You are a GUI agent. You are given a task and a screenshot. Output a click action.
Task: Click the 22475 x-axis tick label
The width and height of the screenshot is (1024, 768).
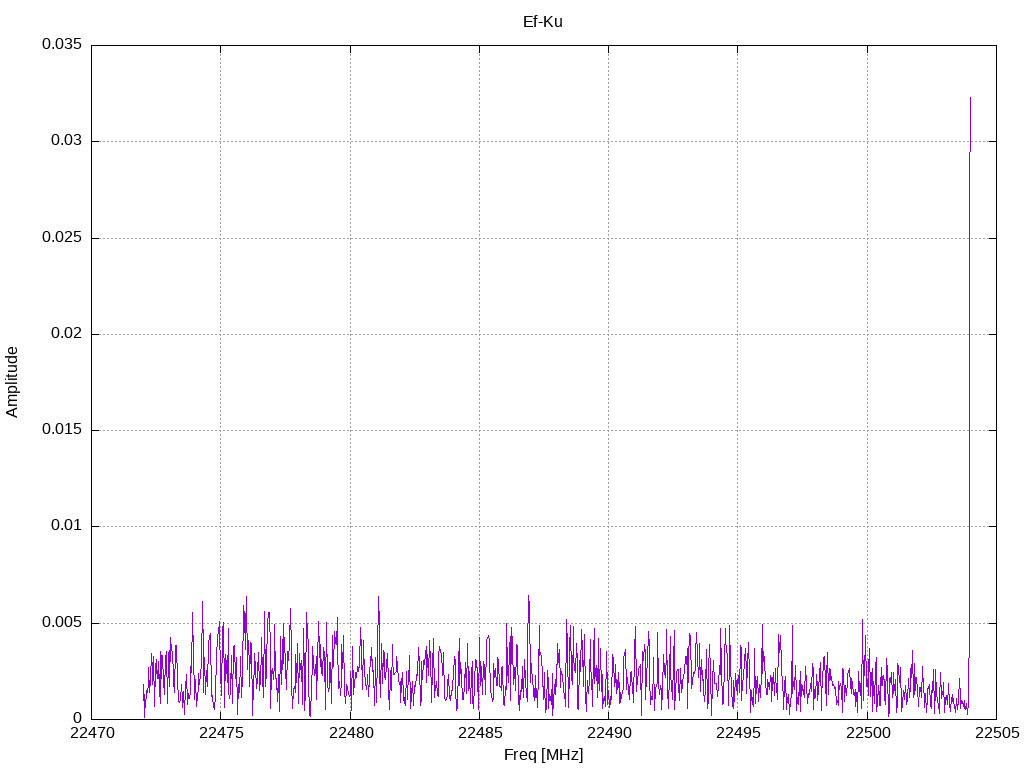tap(221, 733)
